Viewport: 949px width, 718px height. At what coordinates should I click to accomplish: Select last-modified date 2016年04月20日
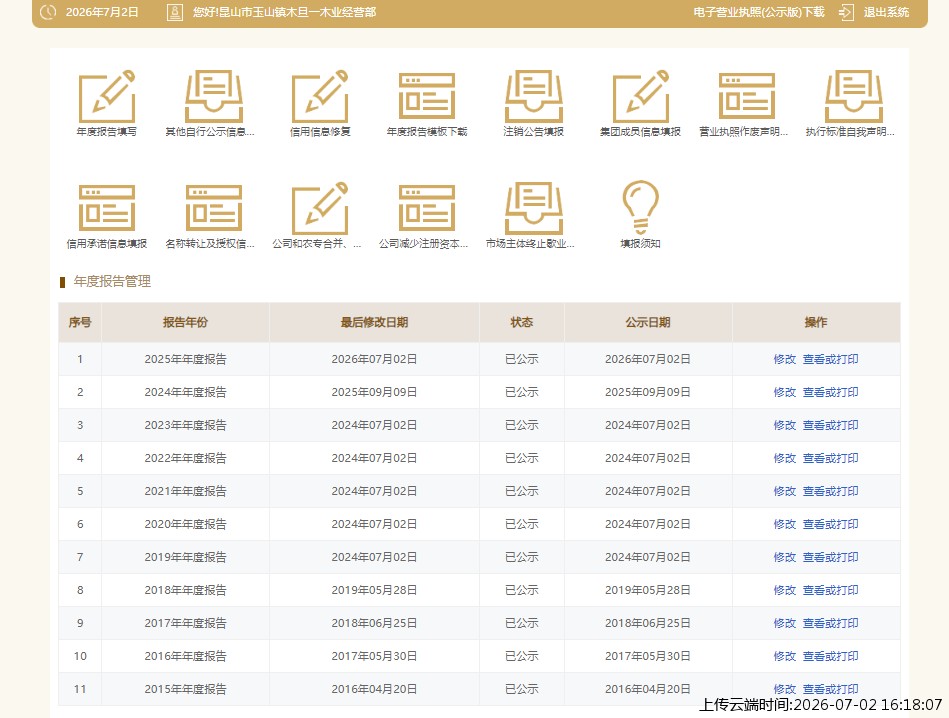tap(374, 689)
